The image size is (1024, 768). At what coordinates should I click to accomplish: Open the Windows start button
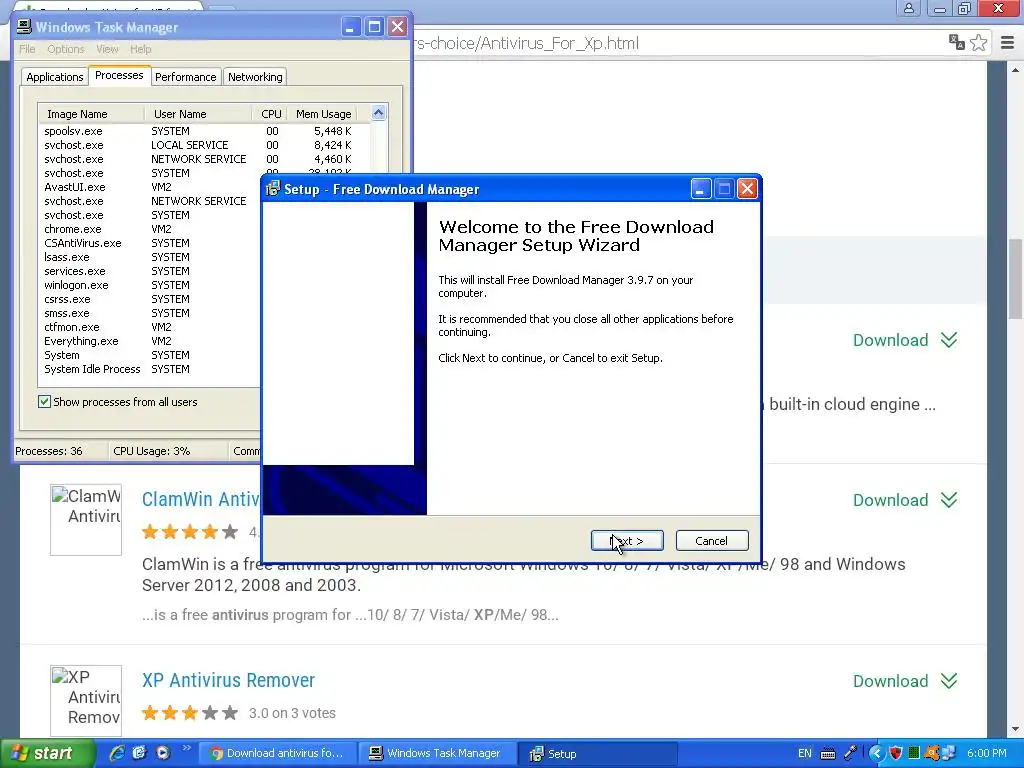47,754
